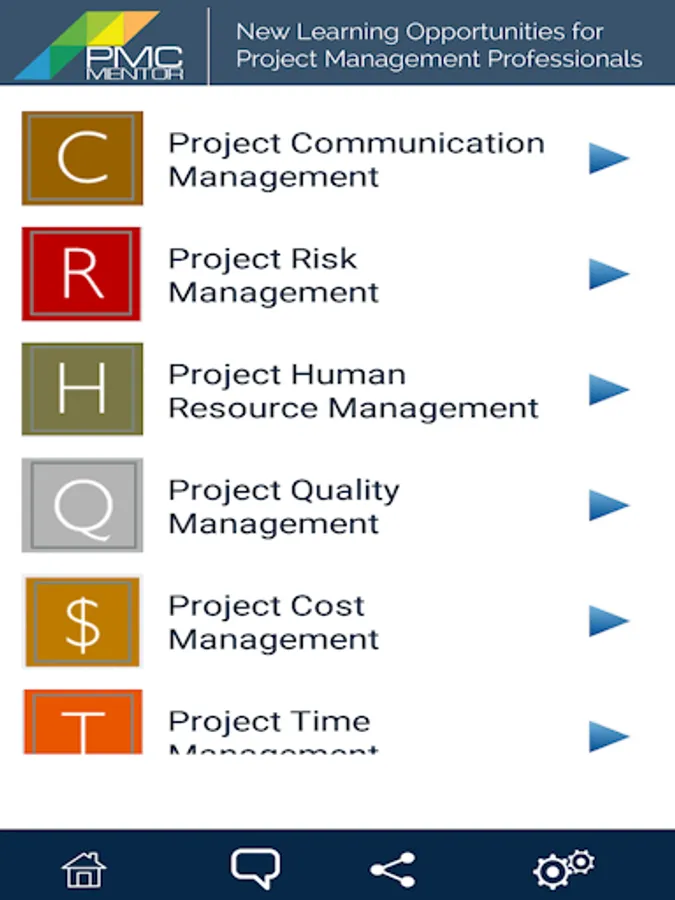Select the olive H Human Resource icon
Image resolution: width=675 pixels, height=900 pixels.
tap(82, 389)
